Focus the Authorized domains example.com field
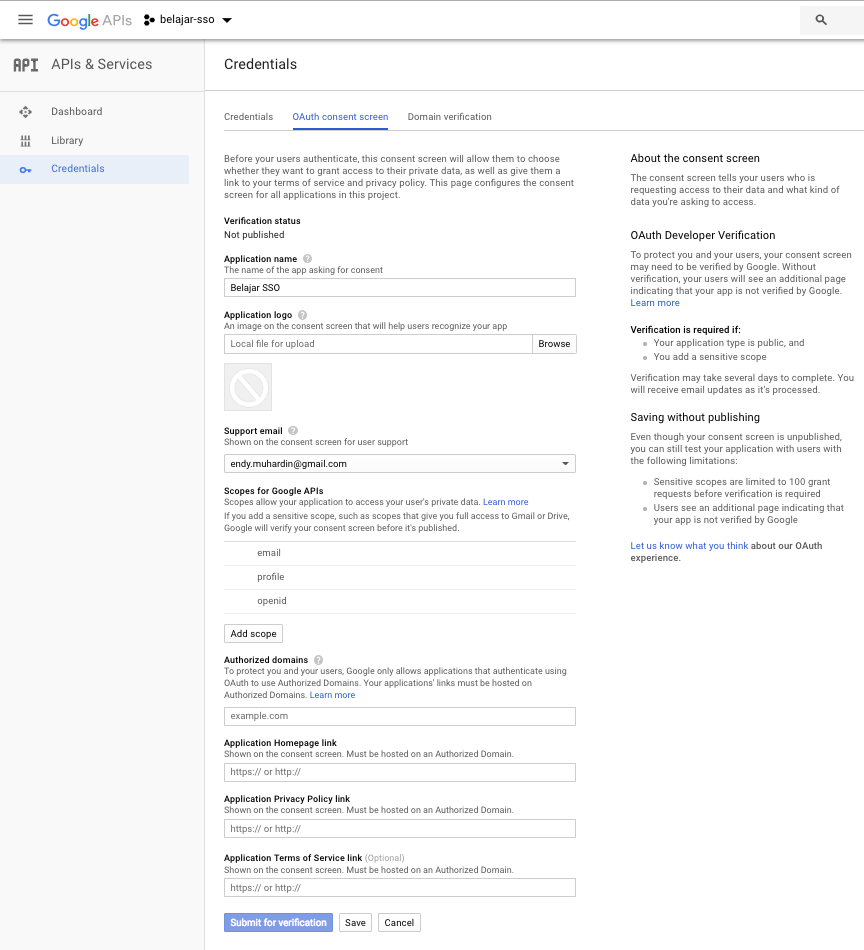The image size is (864, 950). [400, 716]
